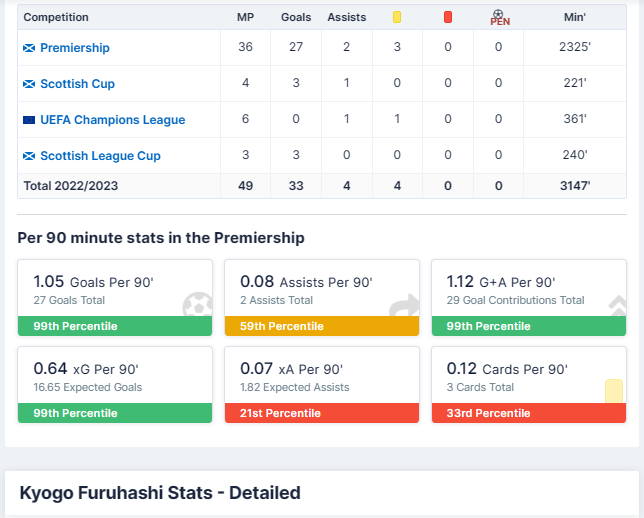Image resolution: width=644 pixels, height=518 pixels.
Task: Click the arrow icon in Assists card
Action: tap(405, 305)
